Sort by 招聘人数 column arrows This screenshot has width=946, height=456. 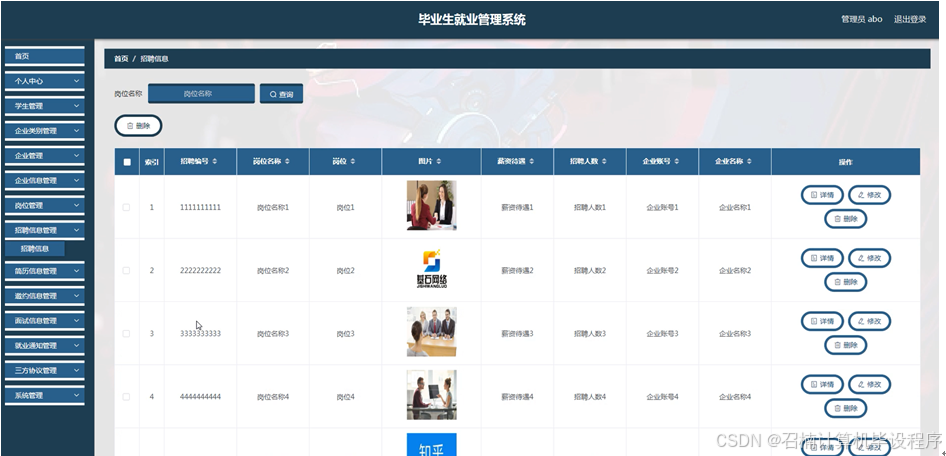(x=602, y=162)
